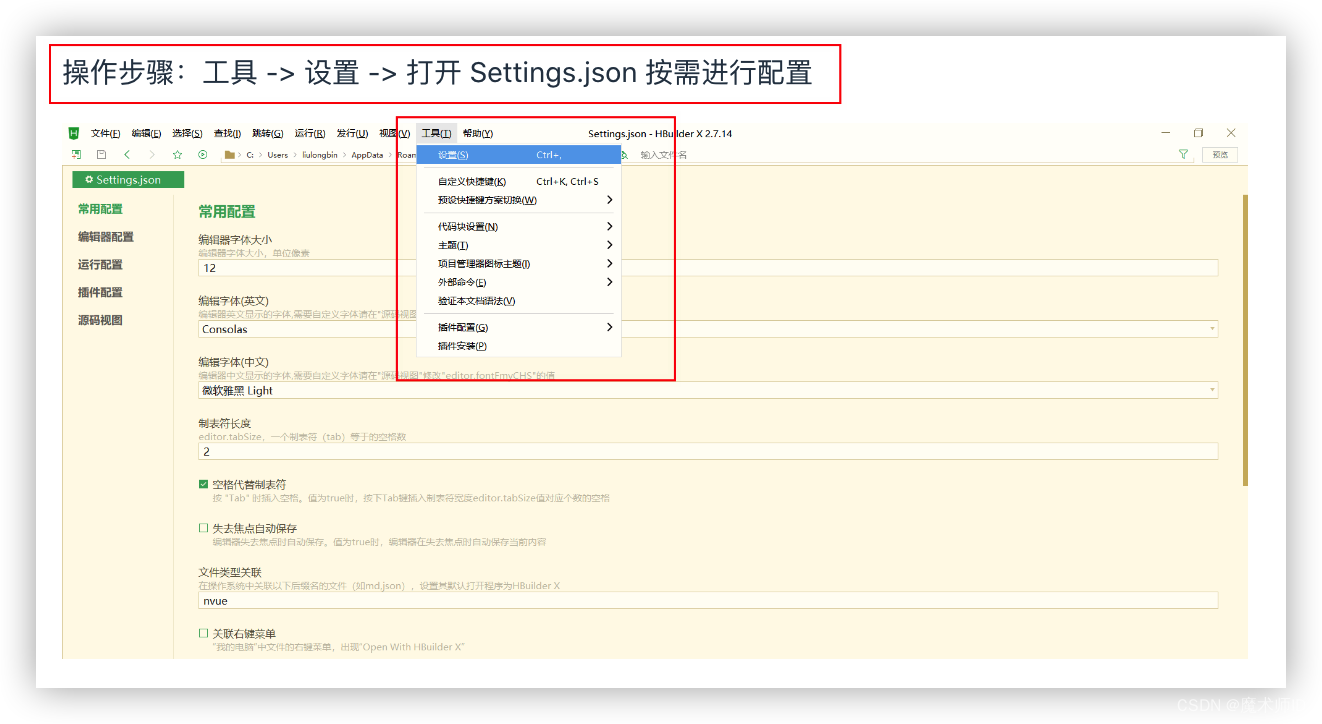The height and width of the screenshot is (724, 1322).
Task: Expand 预设快捷键方案切换 submenu arrow
Action: [609, 200]
